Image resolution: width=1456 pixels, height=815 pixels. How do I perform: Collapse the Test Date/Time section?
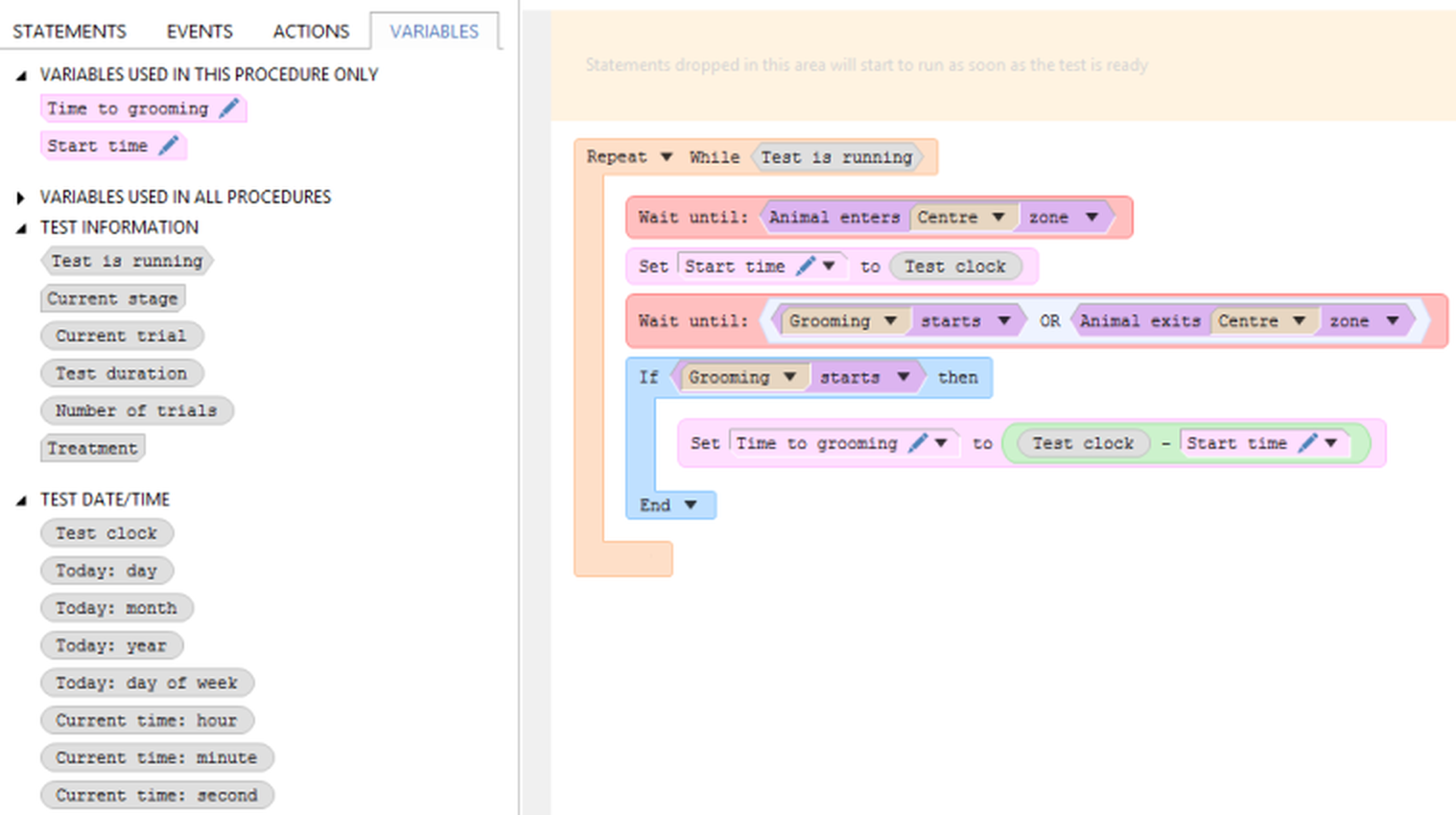pyautogui.click(x=20, y=501)
